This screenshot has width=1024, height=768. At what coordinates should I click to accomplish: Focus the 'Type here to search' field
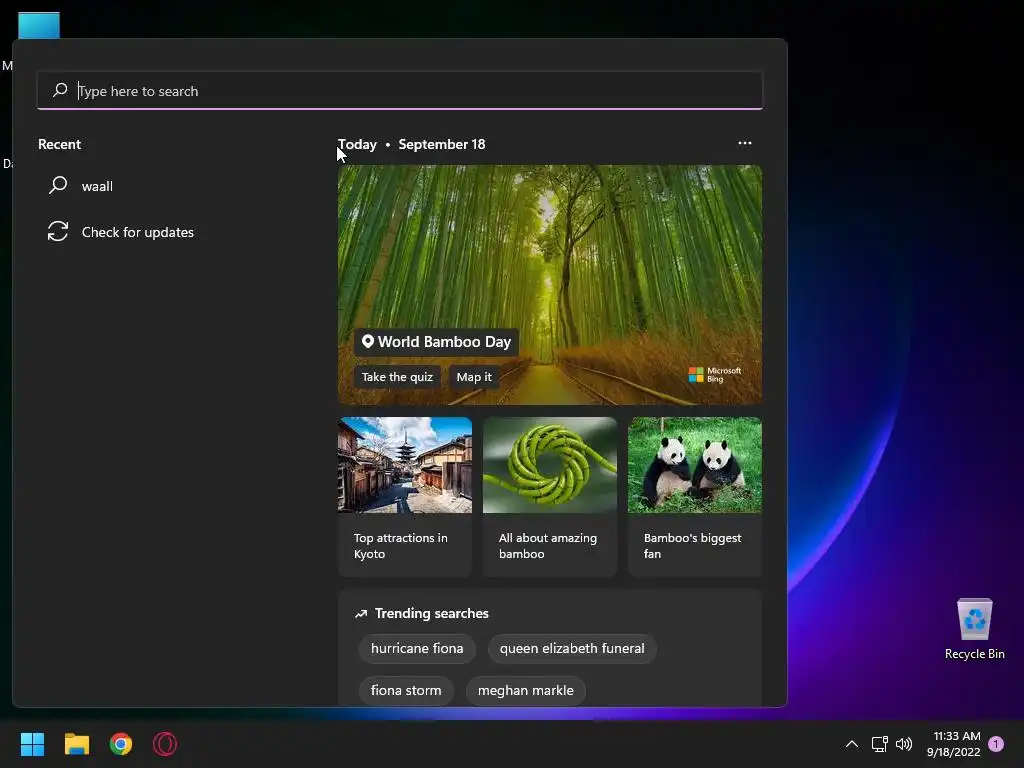coord(400,91)
